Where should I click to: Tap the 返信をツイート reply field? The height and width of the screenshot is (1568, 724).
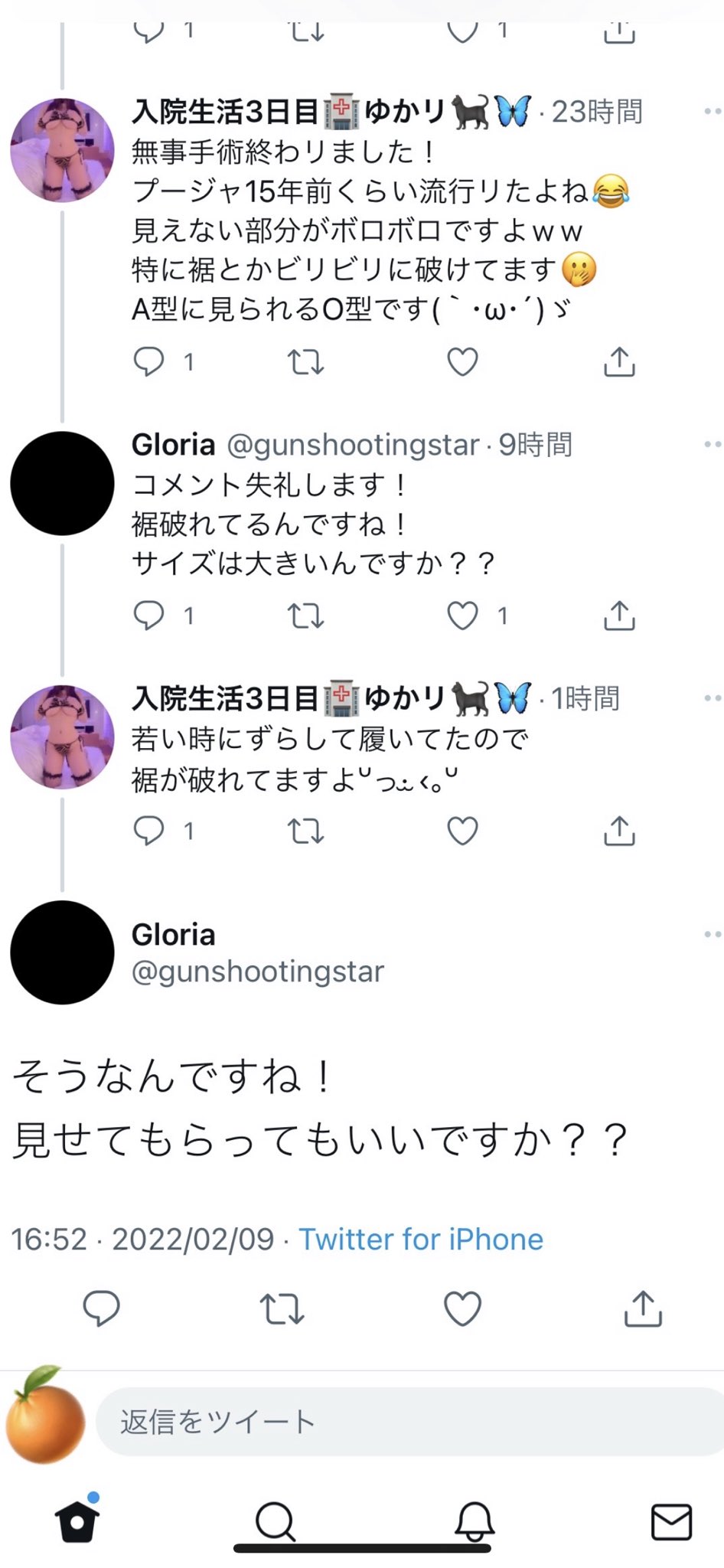[406, 1423]
